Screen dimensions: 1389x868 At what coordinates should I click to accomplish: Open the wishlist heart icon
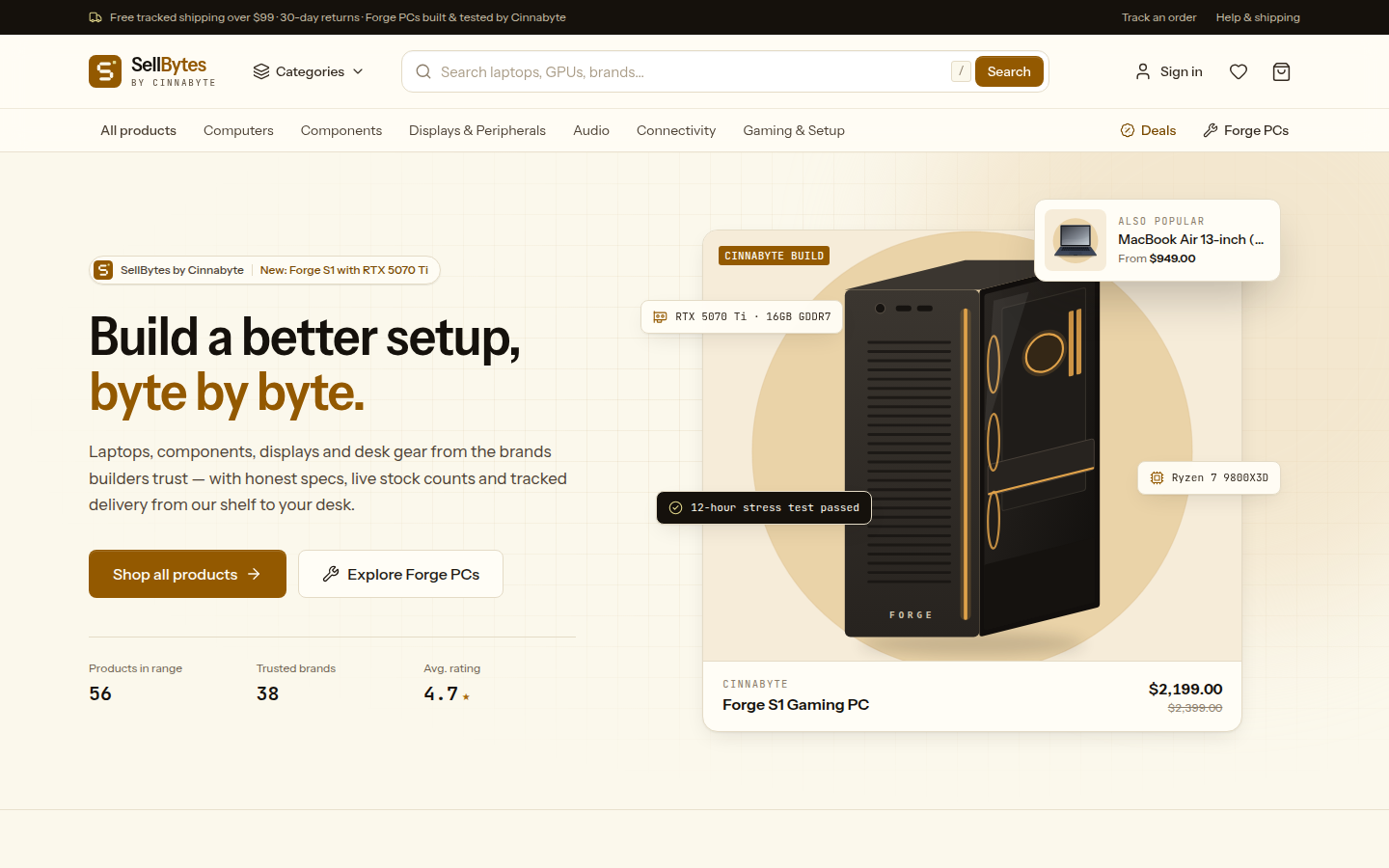tap(1239, 71)
